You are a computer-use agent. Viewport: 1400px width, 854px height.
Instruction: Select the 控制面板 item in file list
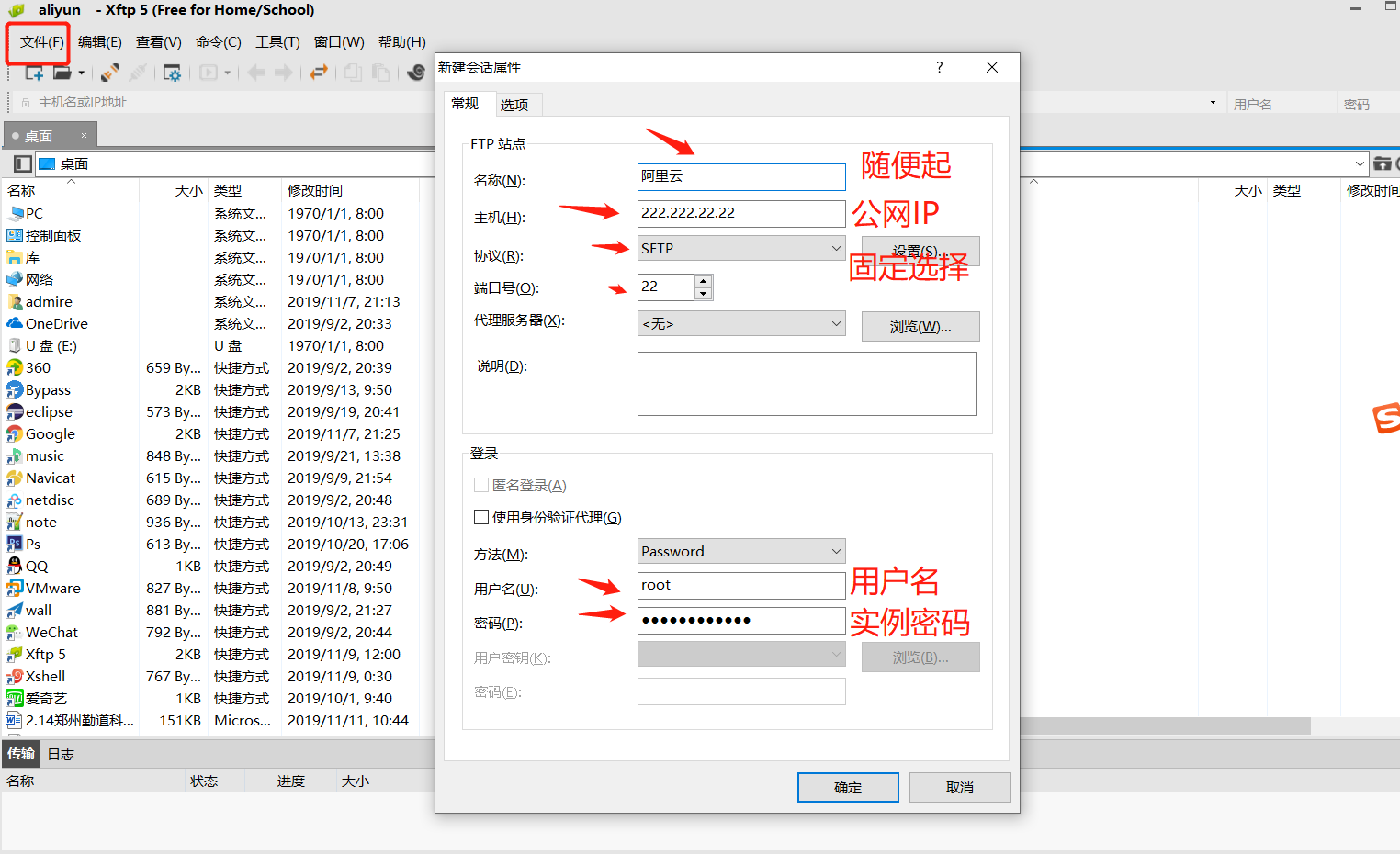(x=53, y=235)
